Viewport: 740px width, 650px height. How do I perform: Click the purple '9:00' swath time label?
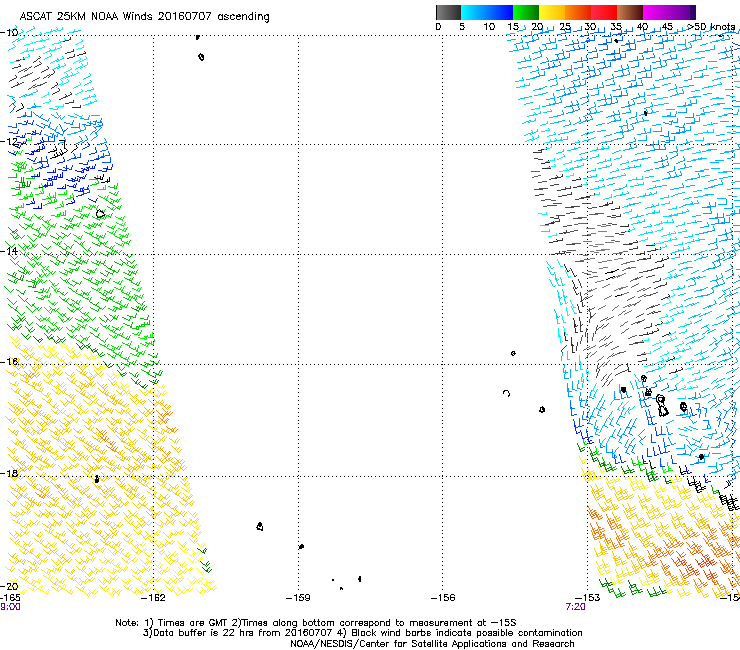10,607
